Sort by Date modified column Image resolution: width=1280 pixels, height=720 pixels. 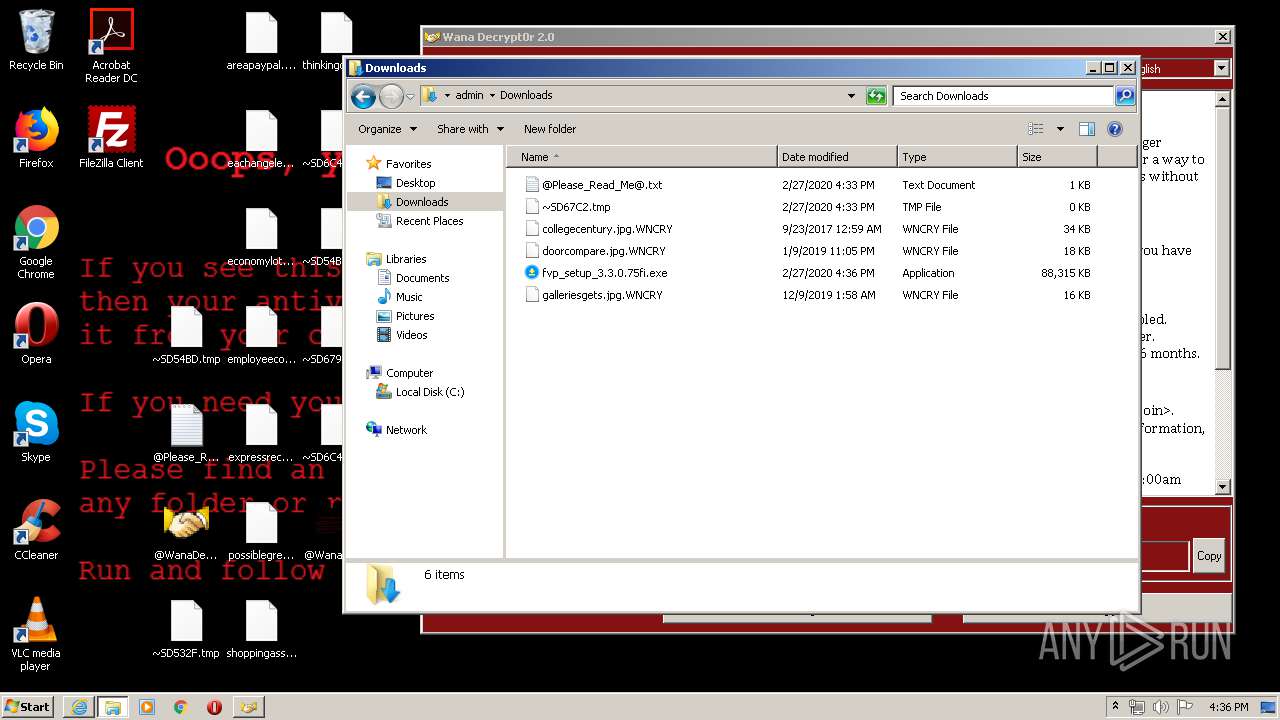pyautogui.click(x=837, y=157)
